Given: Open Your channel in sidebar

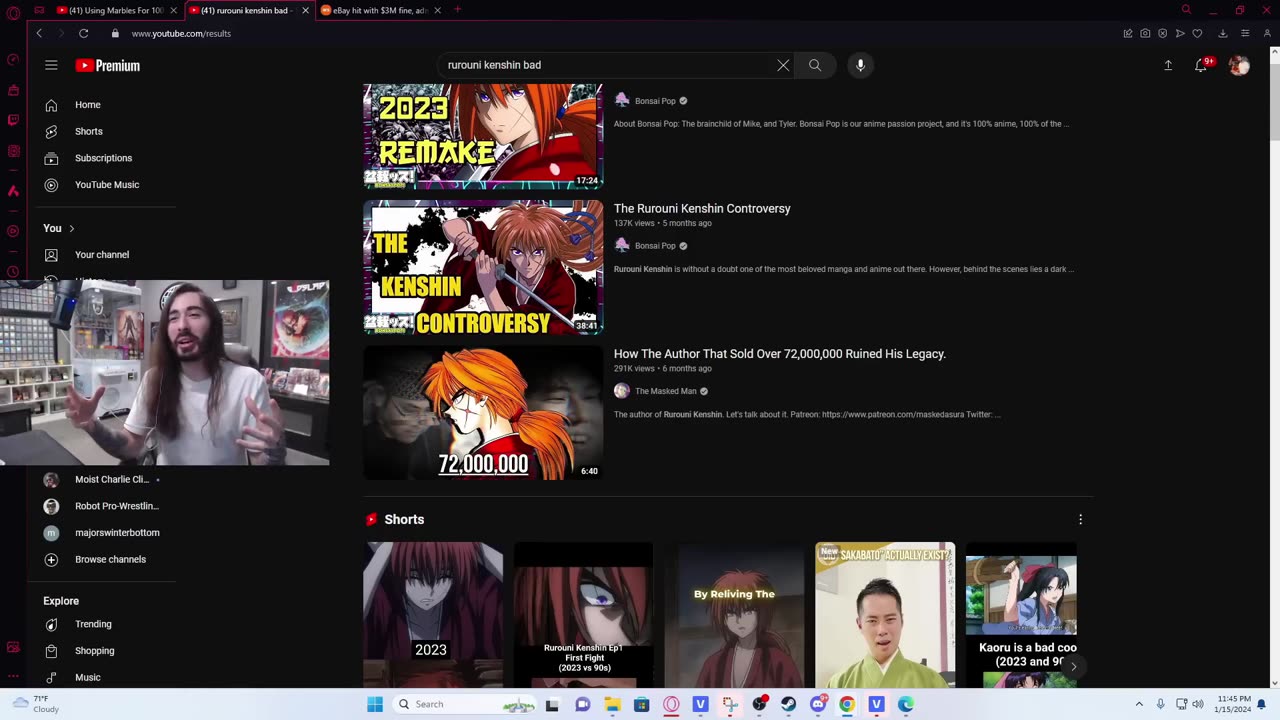Looking at the screenshot, I should click(x=103, y=255).
